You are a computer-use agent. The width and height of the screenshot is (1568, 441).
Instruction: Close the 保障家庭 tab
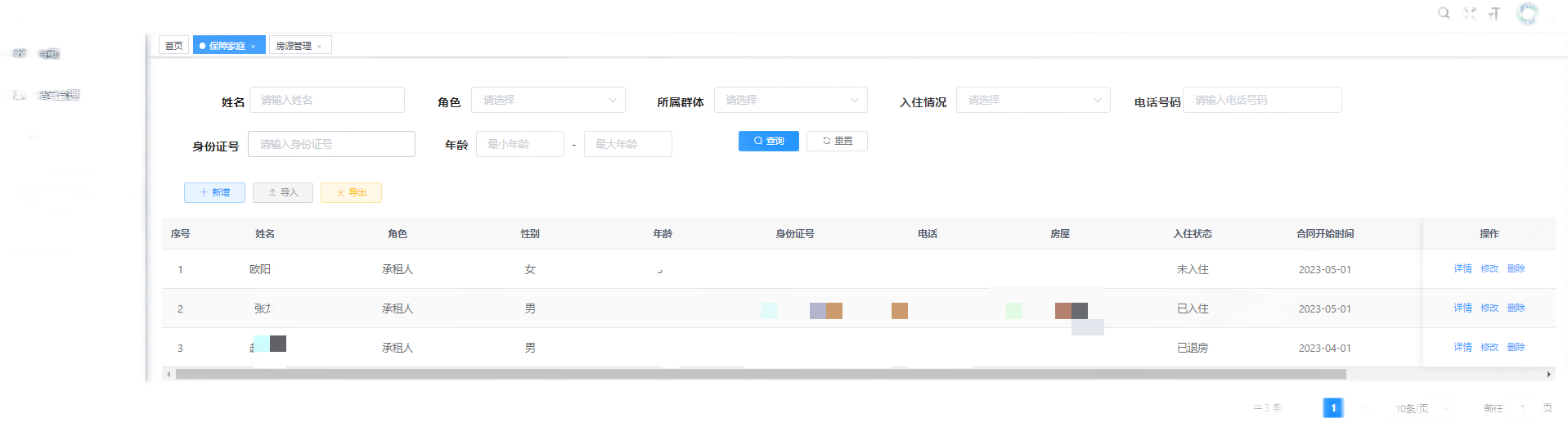(x=253, y=47)
